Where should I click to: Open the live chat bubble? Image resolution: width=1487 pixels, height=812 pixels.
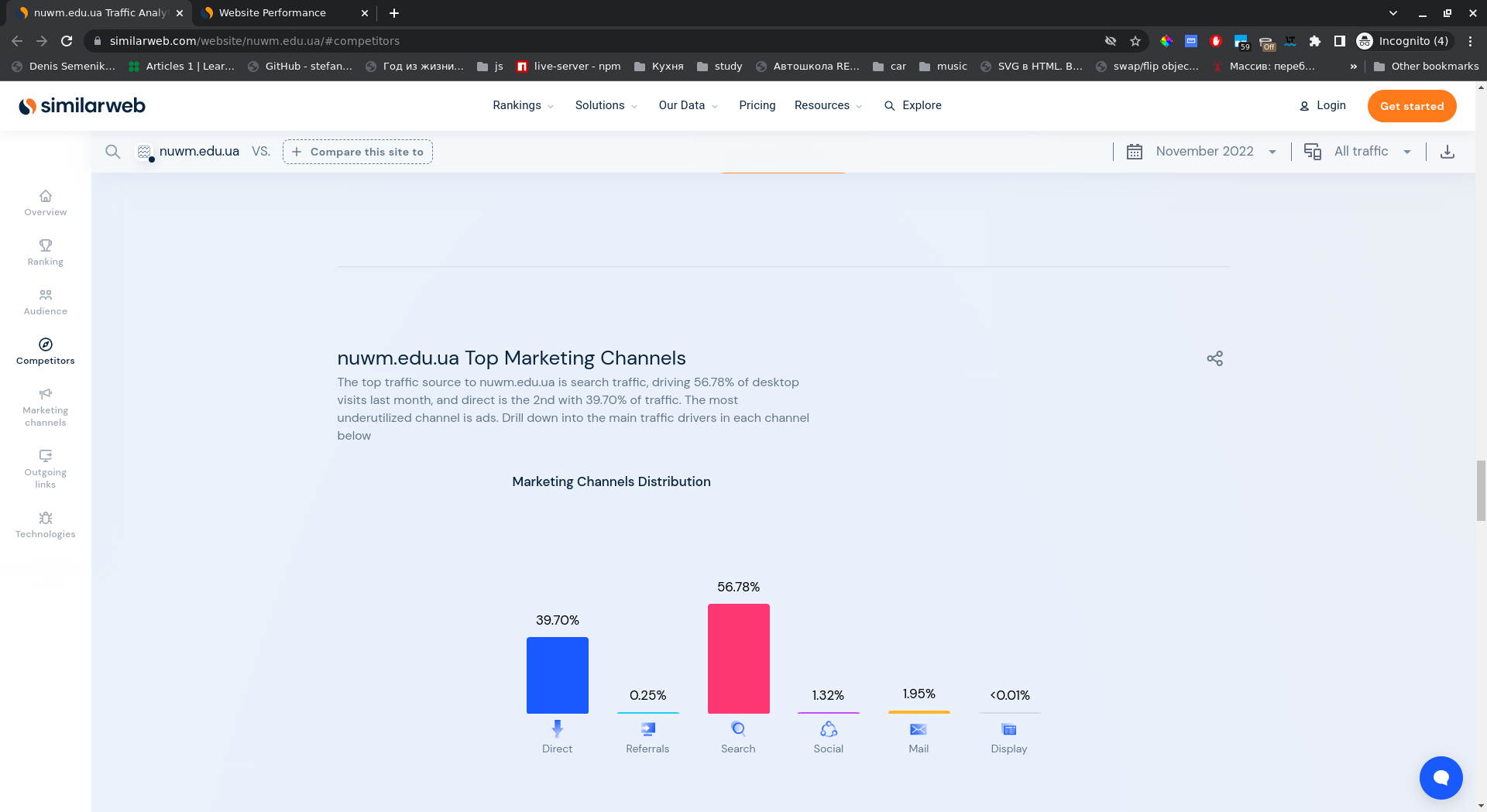click(x=1441, y=777)
